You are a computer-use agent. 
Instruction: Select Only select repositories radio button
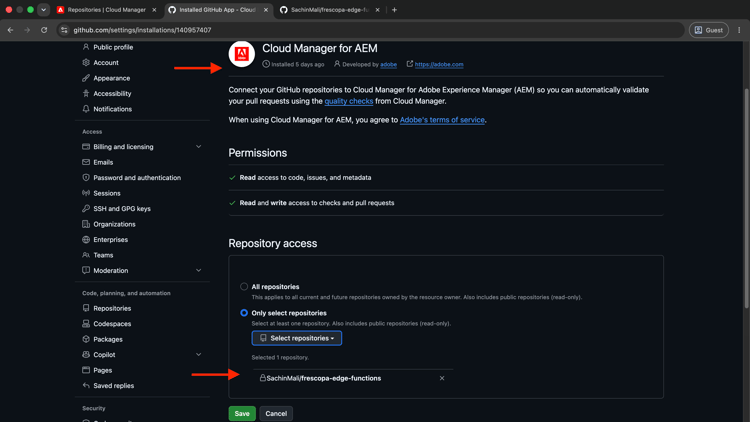click(244, 313)
